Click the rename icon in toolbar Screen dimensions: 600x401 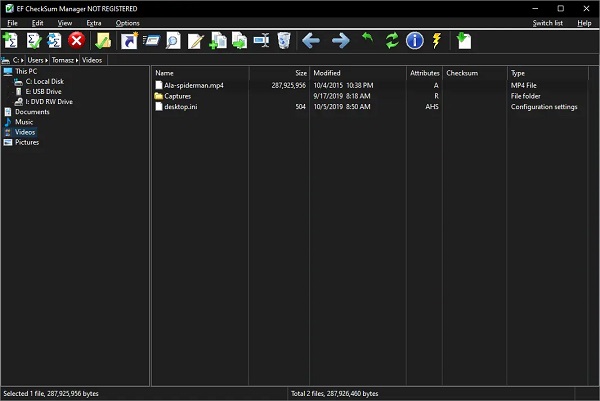pos(261,40)
